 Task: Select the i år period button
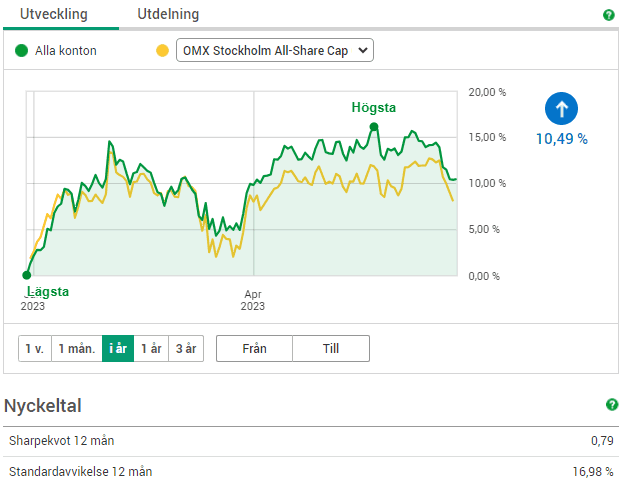coord(118,348)
